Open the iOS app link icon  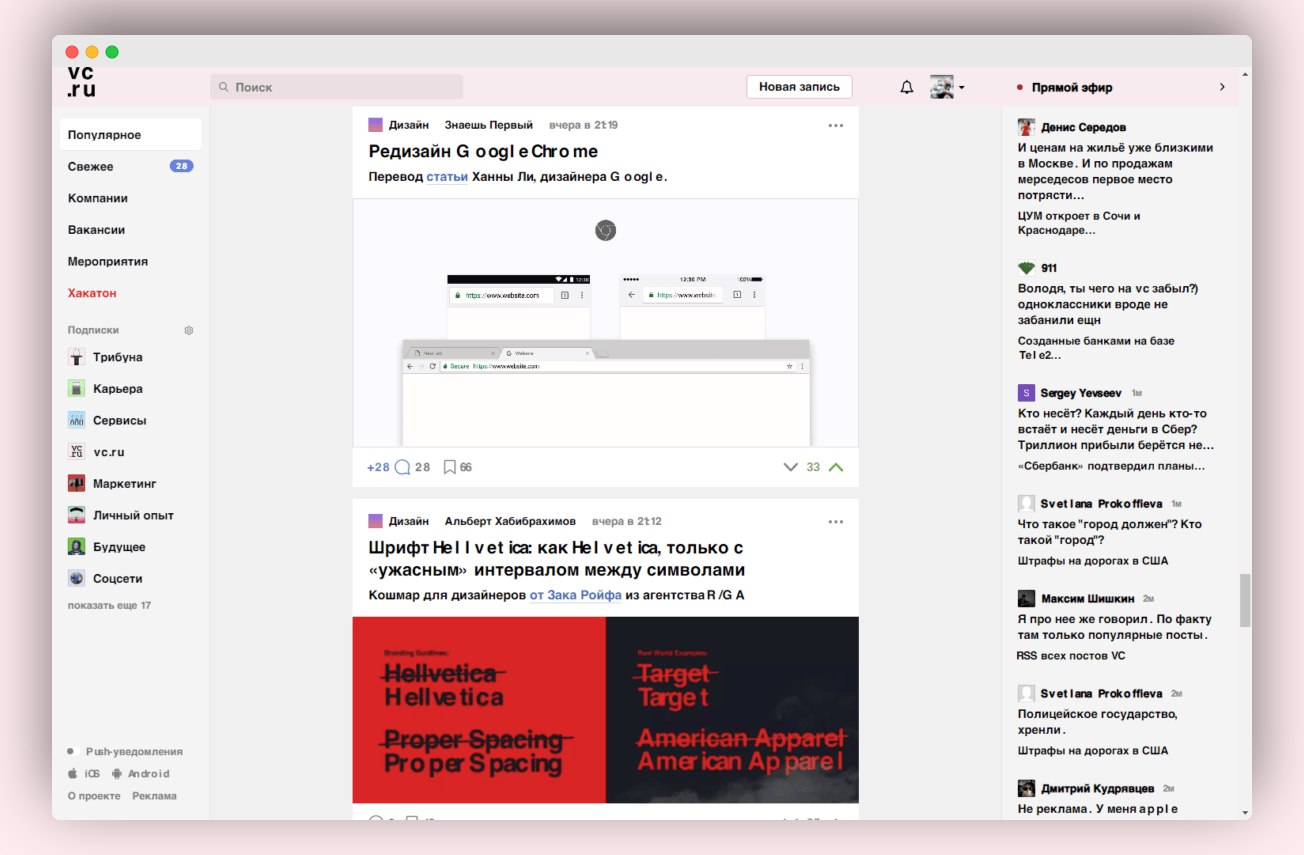(72, 773)
